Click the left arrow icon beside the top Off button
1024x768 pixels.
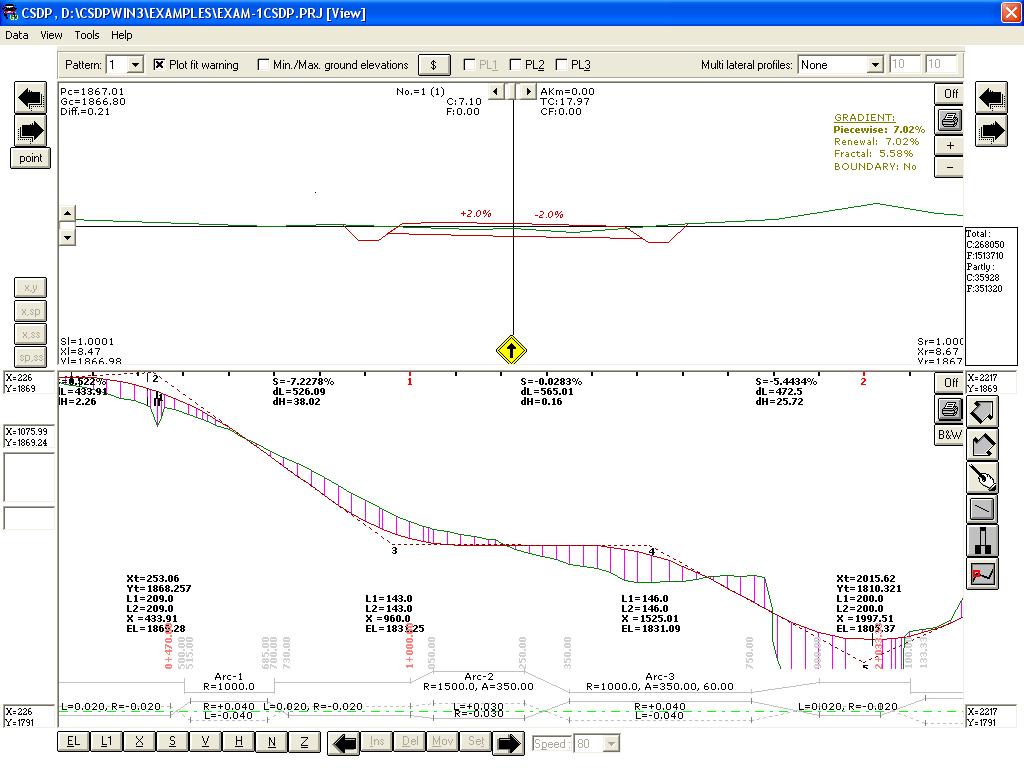point(991,99)
